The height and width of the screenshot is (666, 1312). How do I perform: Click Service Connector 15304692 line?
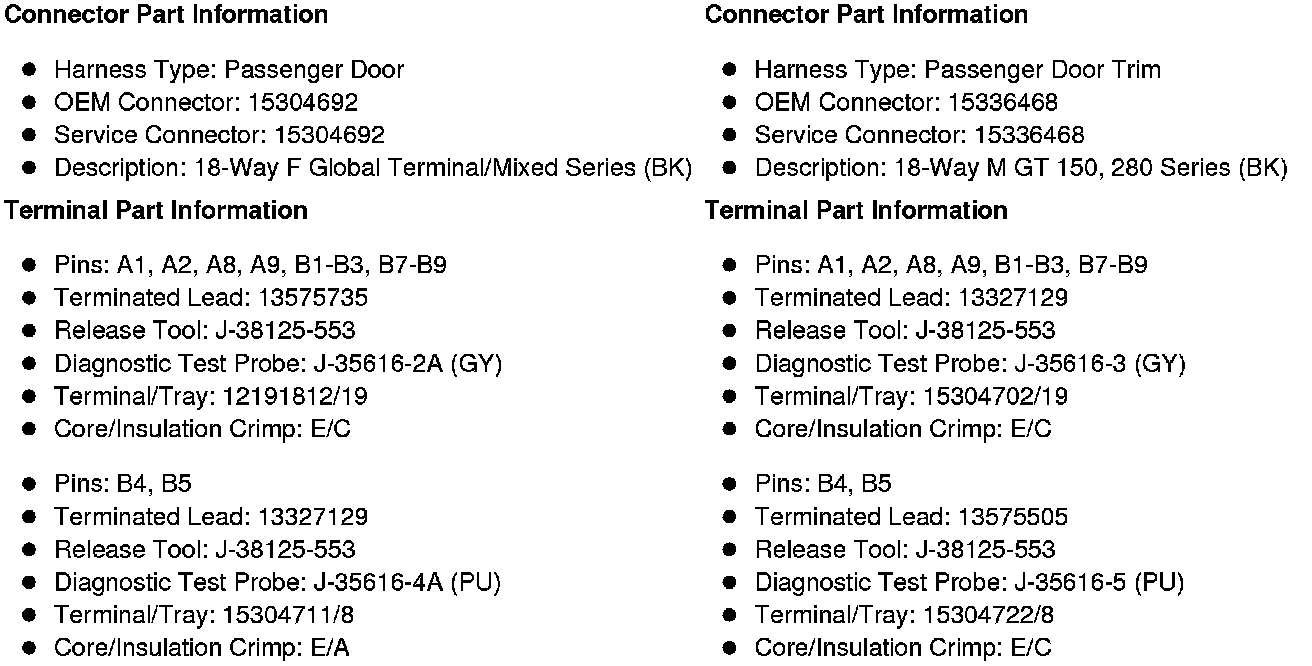218,135
